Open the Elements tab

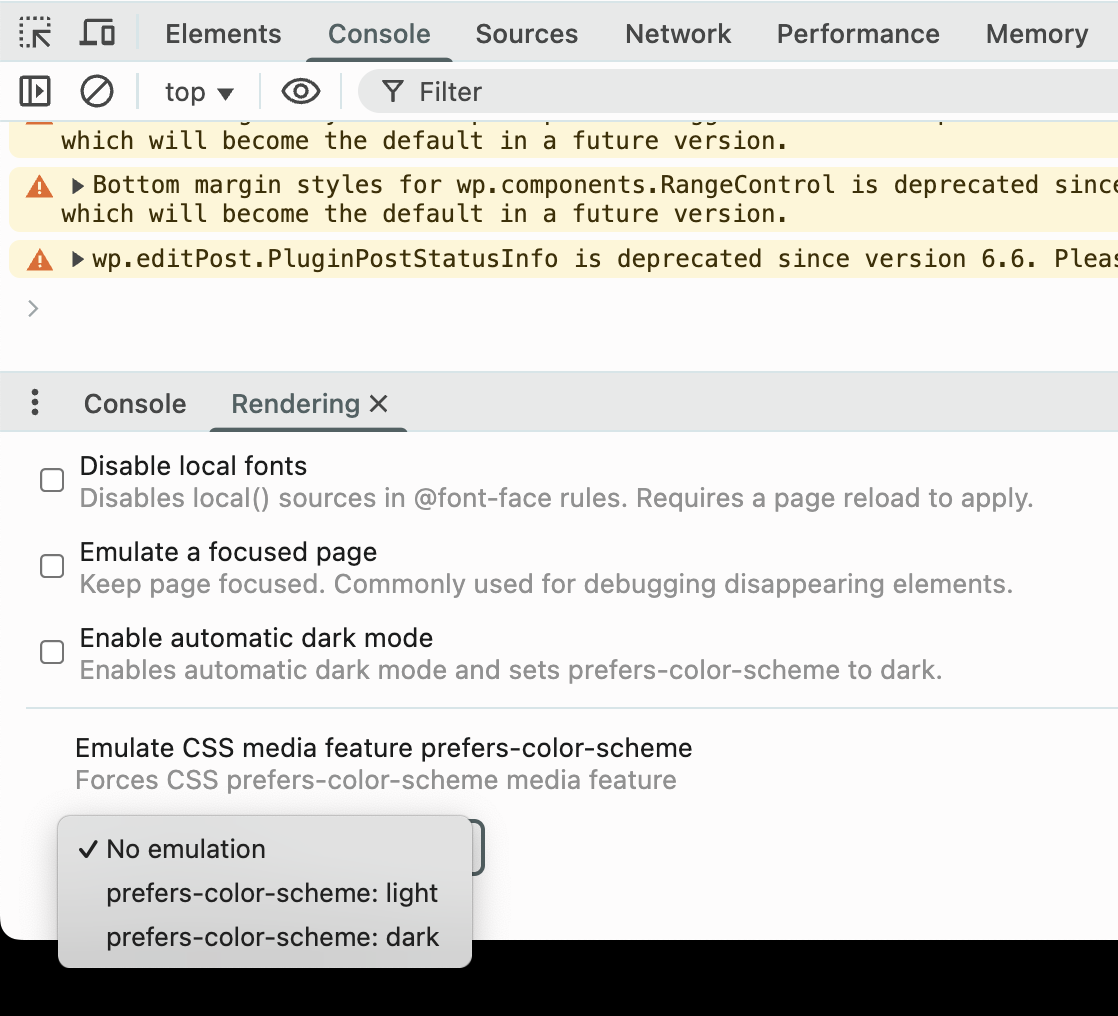[224, 34]
